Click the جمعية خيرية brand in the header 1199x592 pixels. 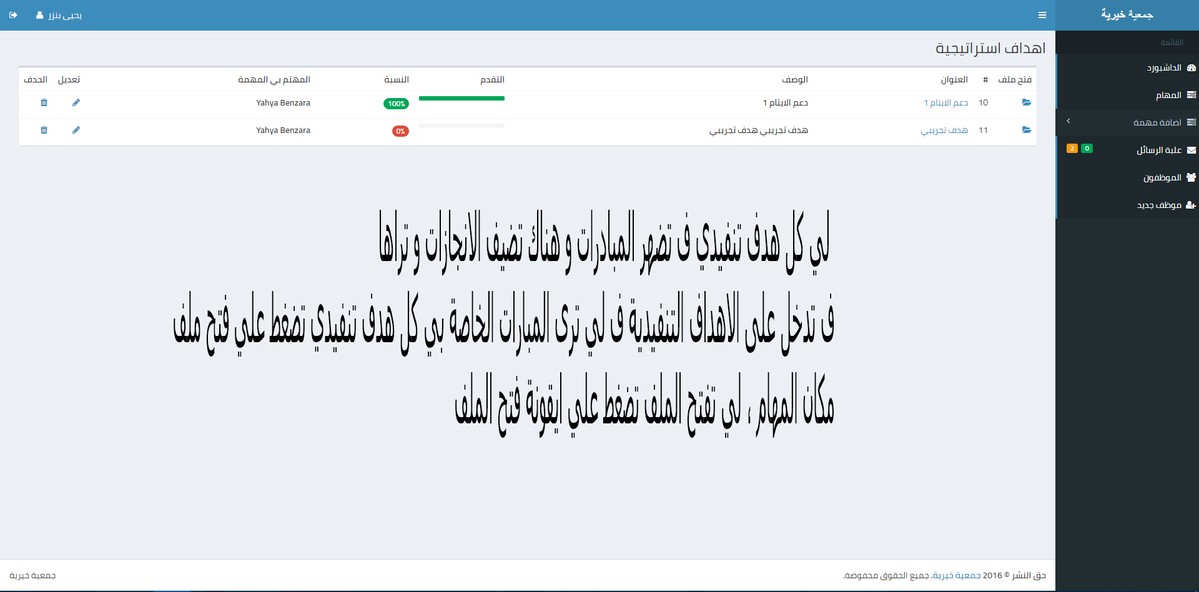pos(1127,15)
